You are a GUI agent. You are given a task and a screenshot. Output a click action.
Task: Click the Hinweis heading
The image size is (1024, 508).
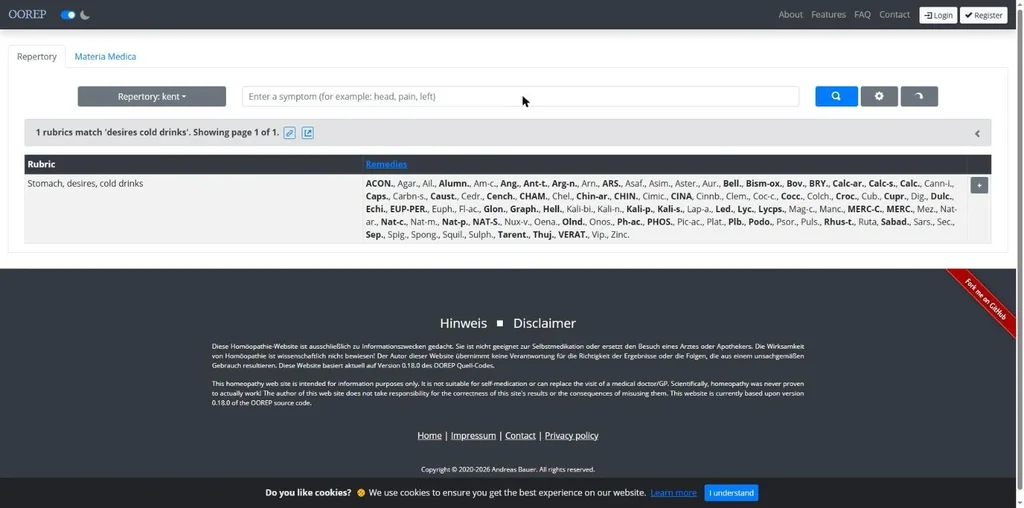(463, 323)
